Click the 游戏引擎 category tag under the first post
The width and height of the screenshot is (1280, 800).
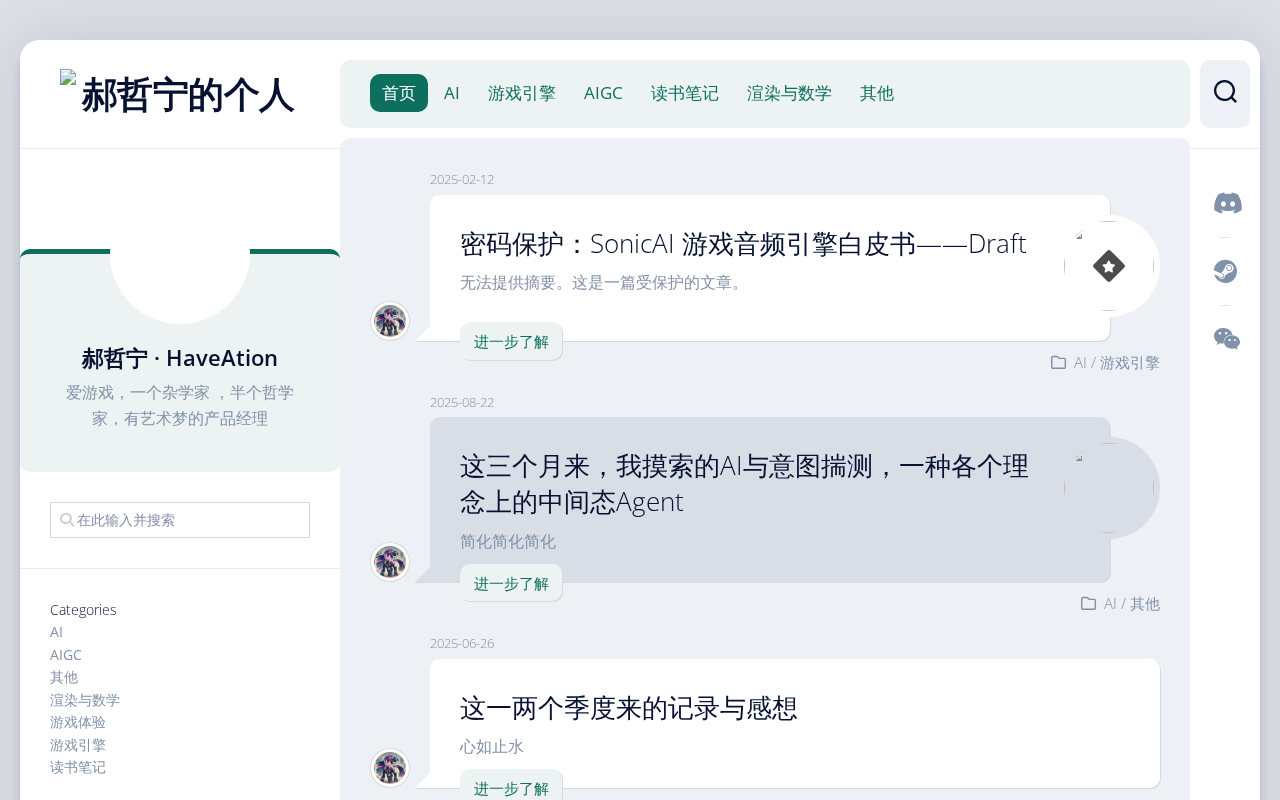[1130, 363]
